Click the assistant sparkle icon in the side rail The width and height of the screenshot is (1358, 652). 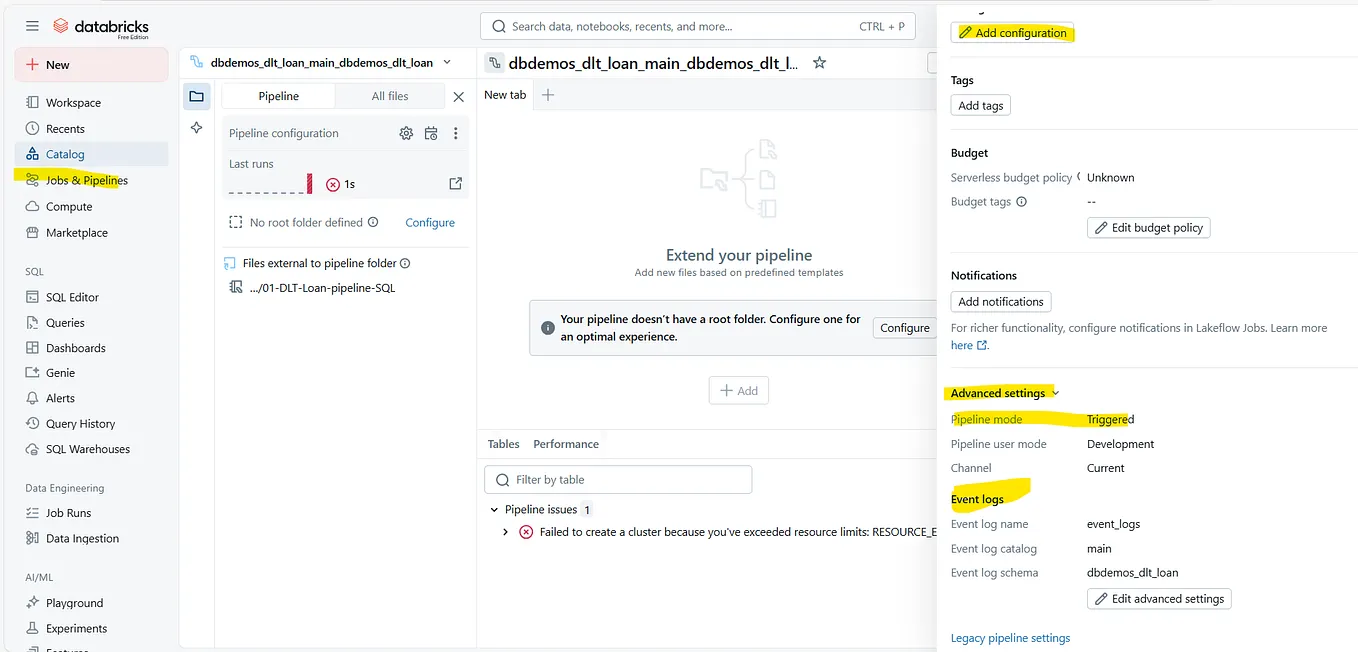[196, 128]
